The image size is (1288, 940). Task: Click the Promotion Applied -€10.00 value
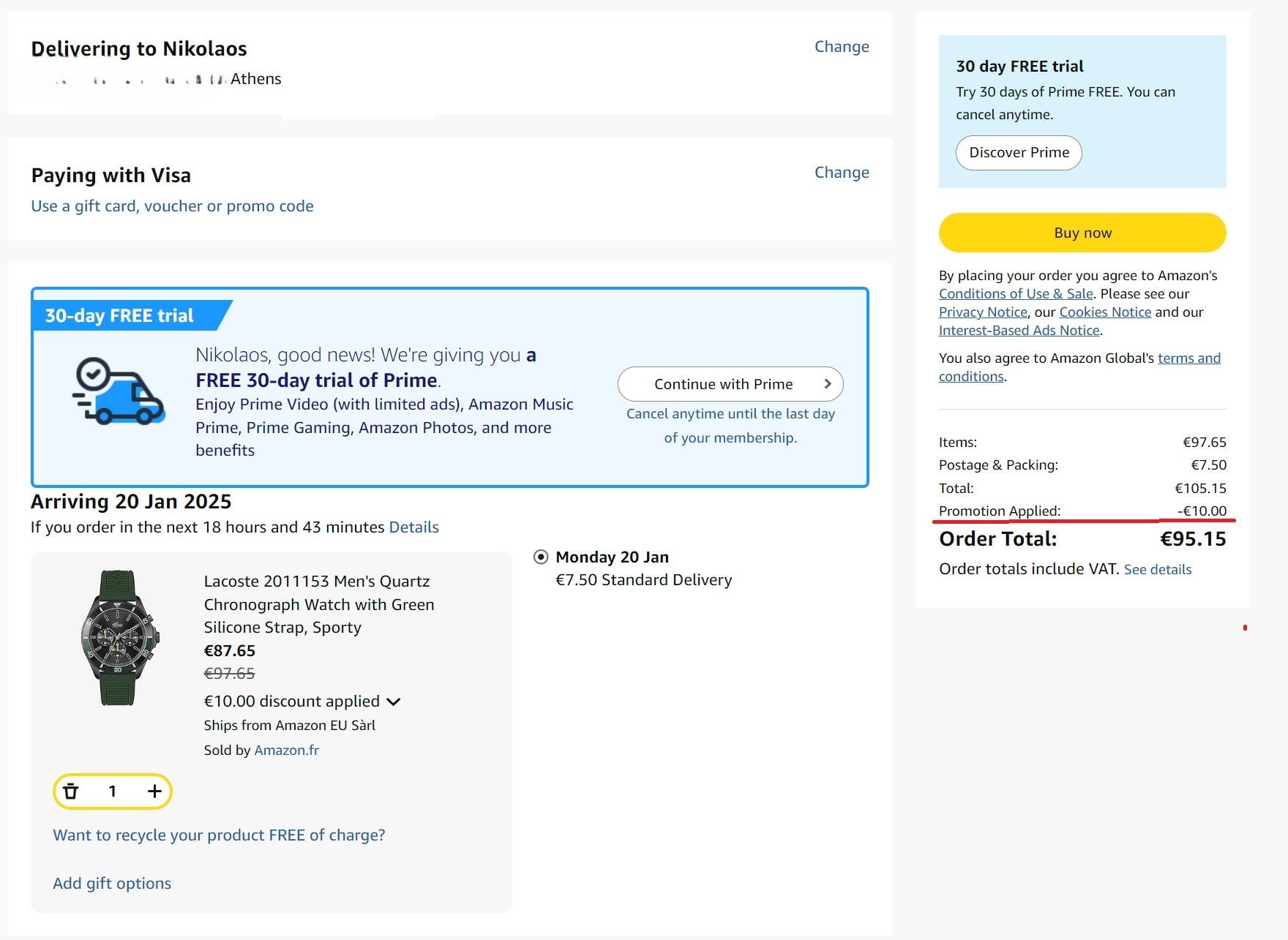pos(1202,511)
